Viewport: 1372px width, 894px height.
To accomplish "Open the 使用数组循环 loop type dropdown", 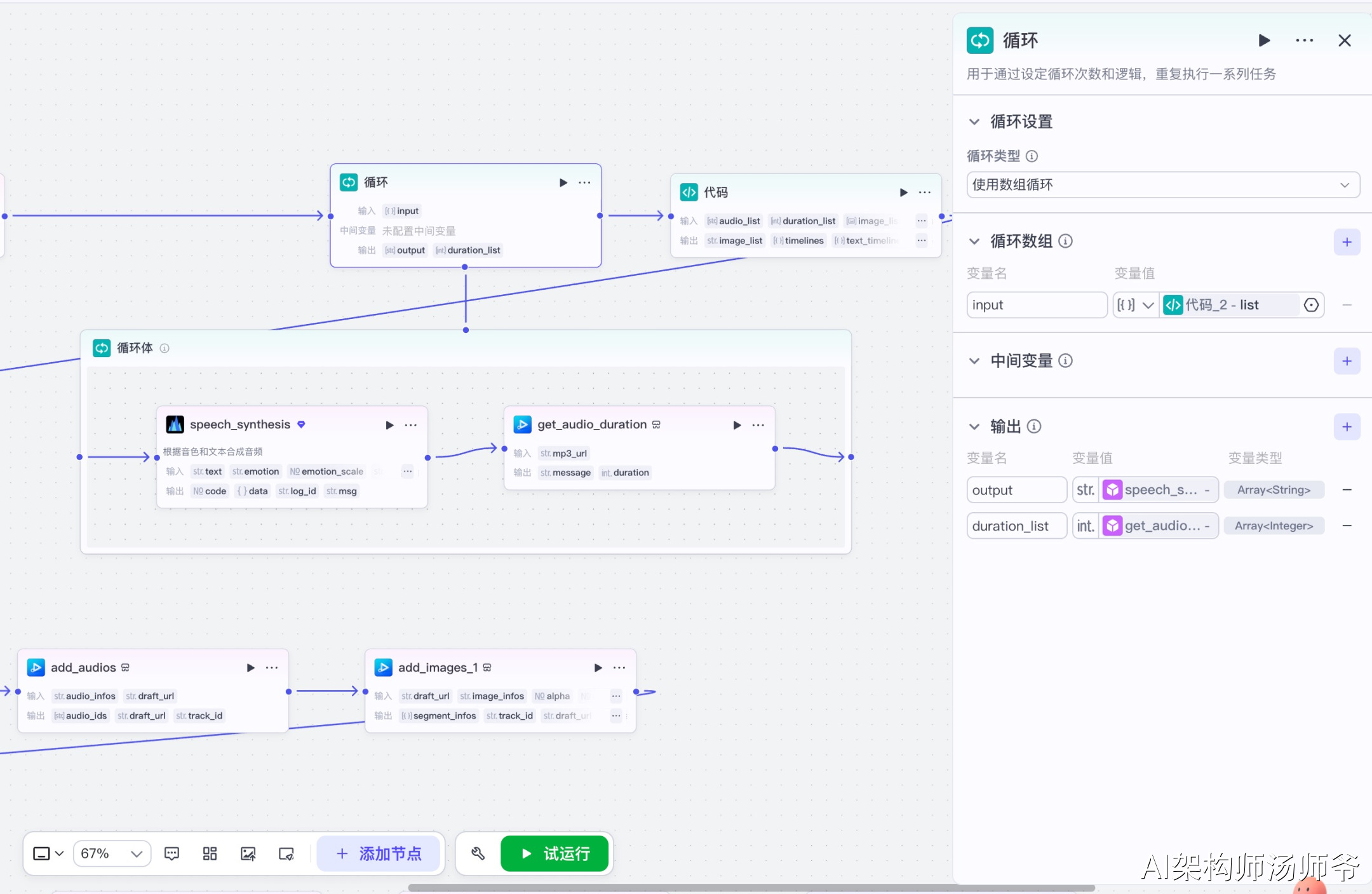I will (1162, 185).
